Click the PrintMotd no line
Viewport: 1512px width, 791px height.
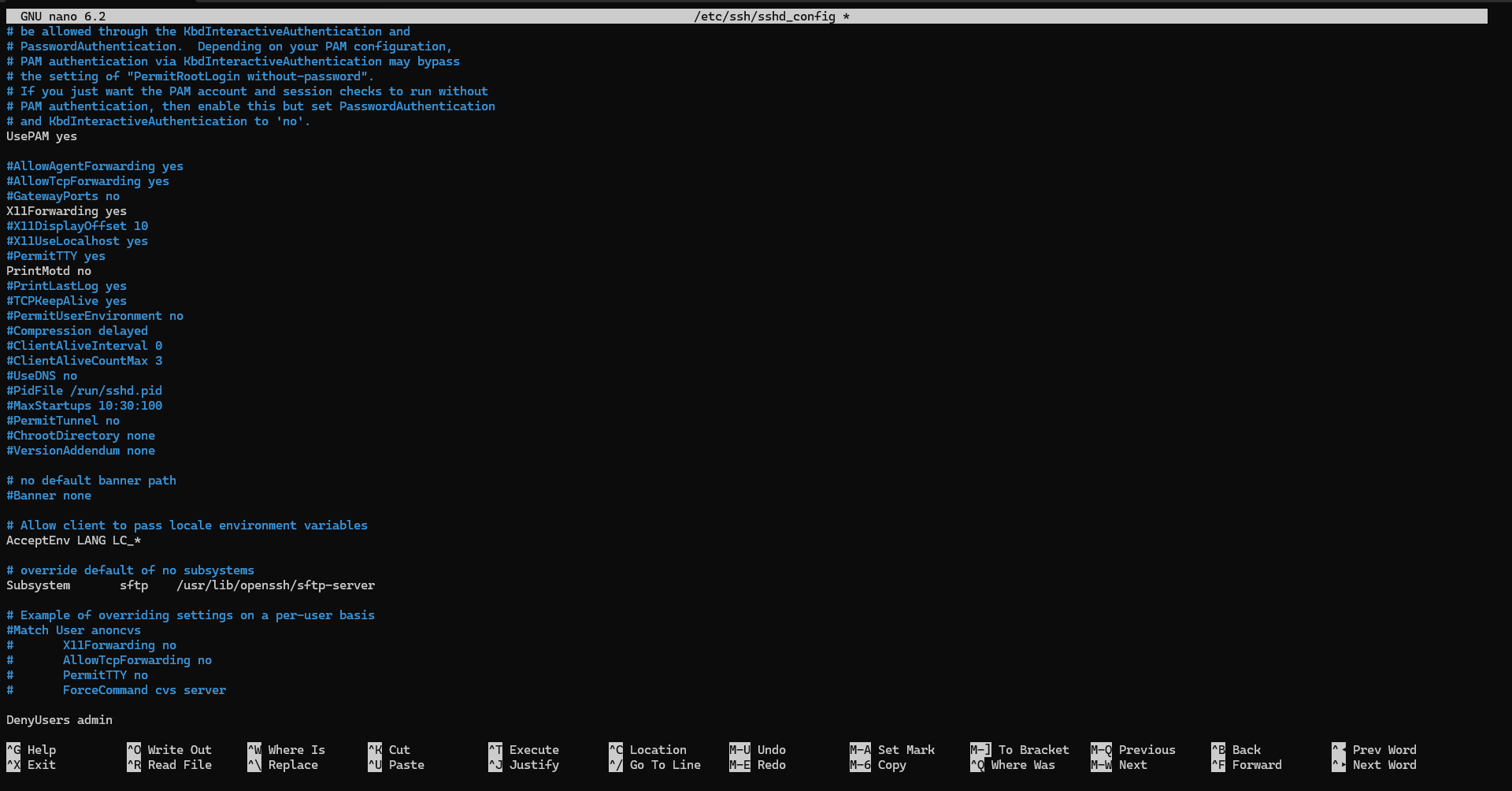[x=49, y=271]
